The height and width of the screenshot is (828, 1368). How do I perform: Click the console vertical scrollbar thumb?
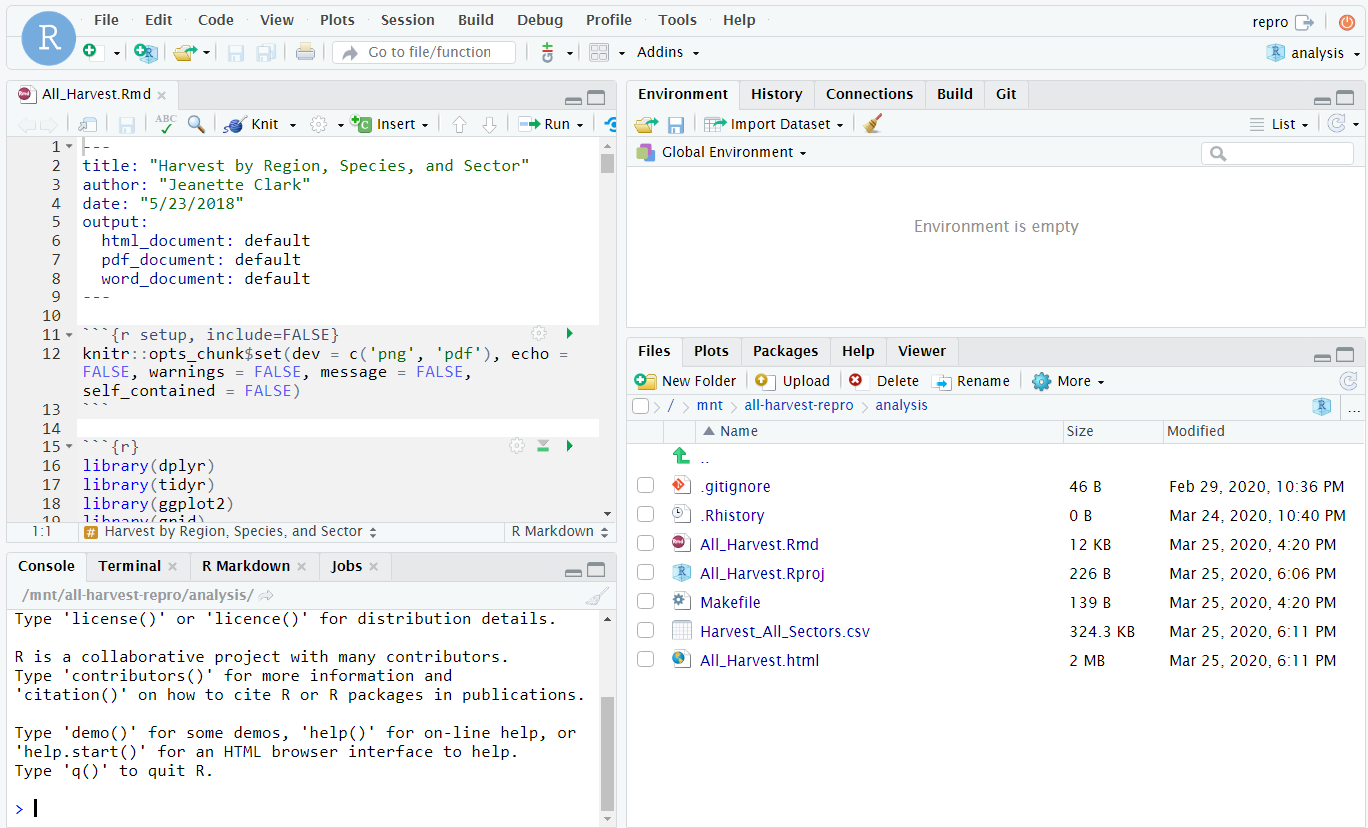(607, 752)
